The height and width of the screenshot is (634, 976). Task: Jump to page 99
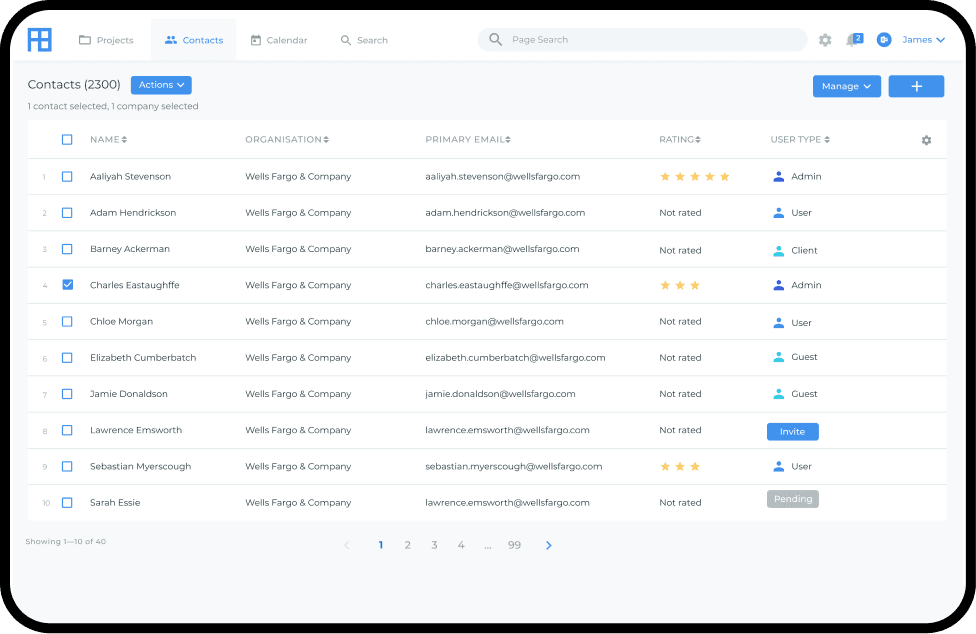[x=514, y=545]
